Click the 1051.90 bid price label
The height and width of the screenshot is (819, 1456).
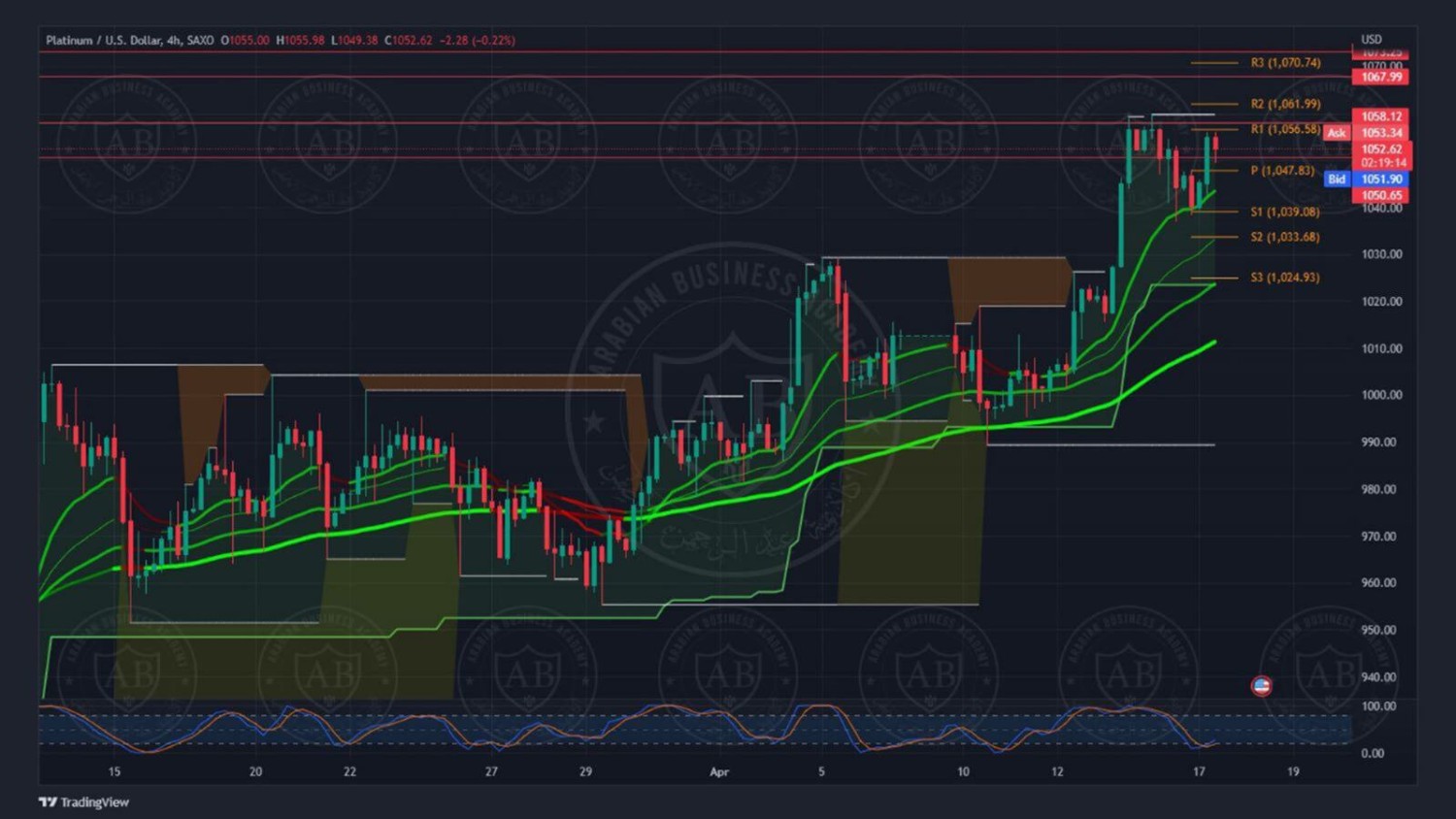pyautogui.click(x=1381, y=180)
